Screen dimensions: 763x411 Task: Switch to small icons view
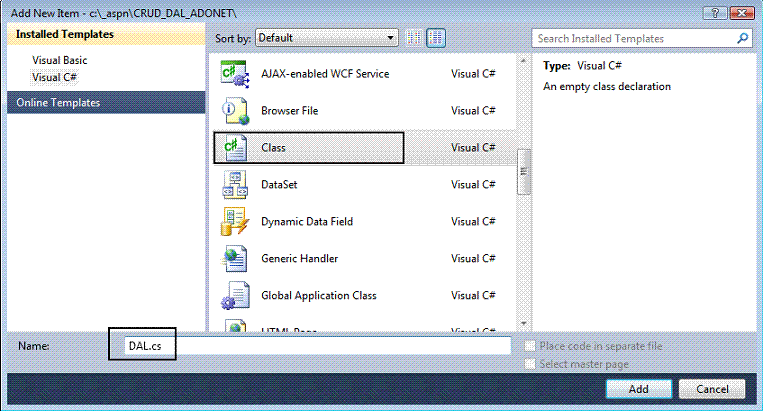tap(414, 38)
